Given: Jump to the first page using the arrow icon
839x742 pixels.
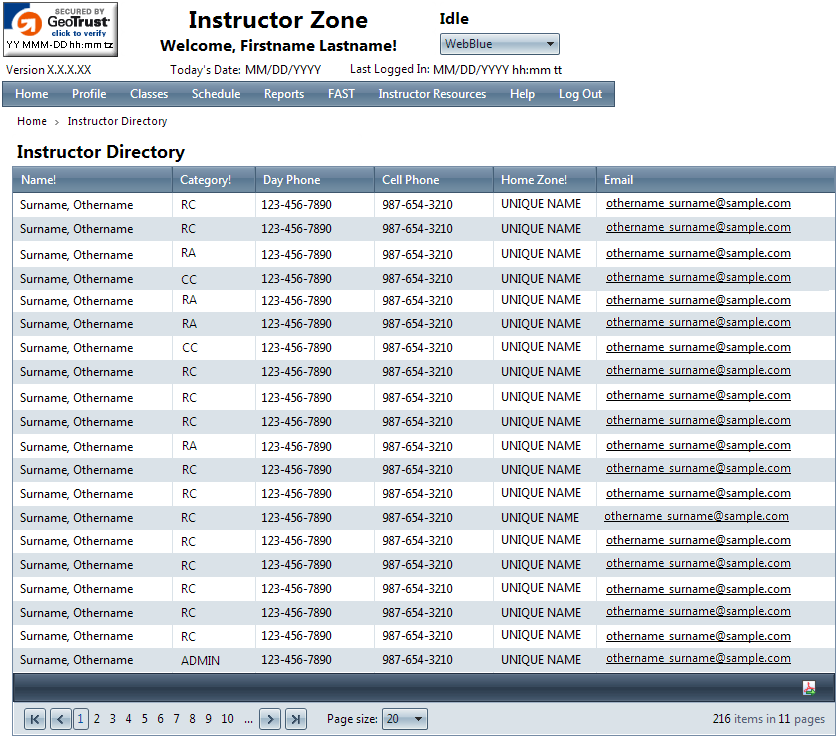Looking at the screenshot, I should pos(34,718).
